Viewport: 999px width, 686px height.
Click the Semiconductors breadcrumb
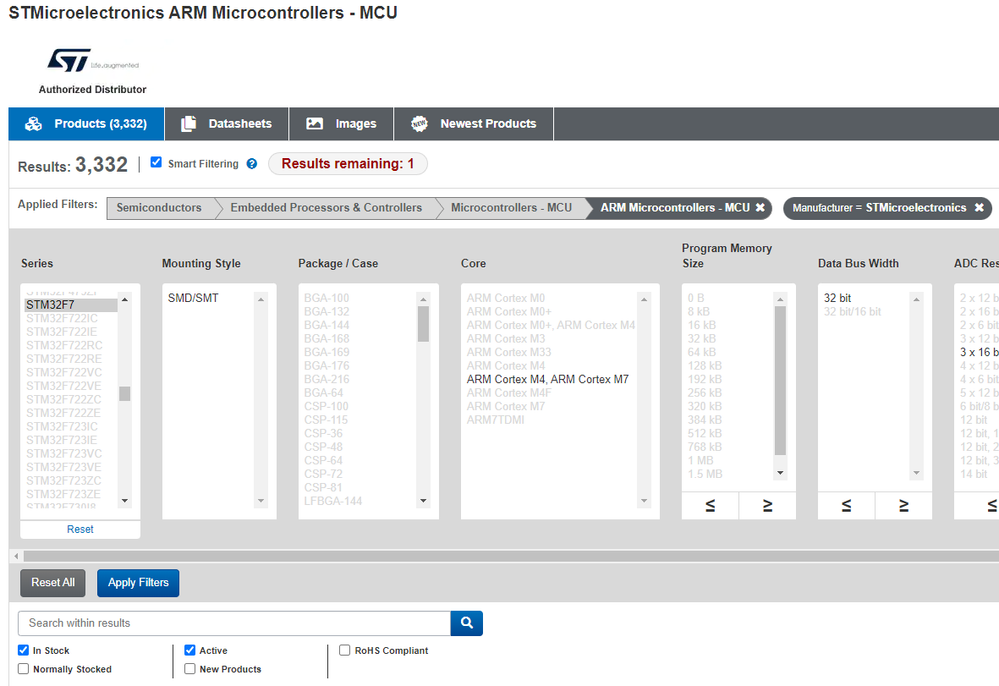coord(159,208)
